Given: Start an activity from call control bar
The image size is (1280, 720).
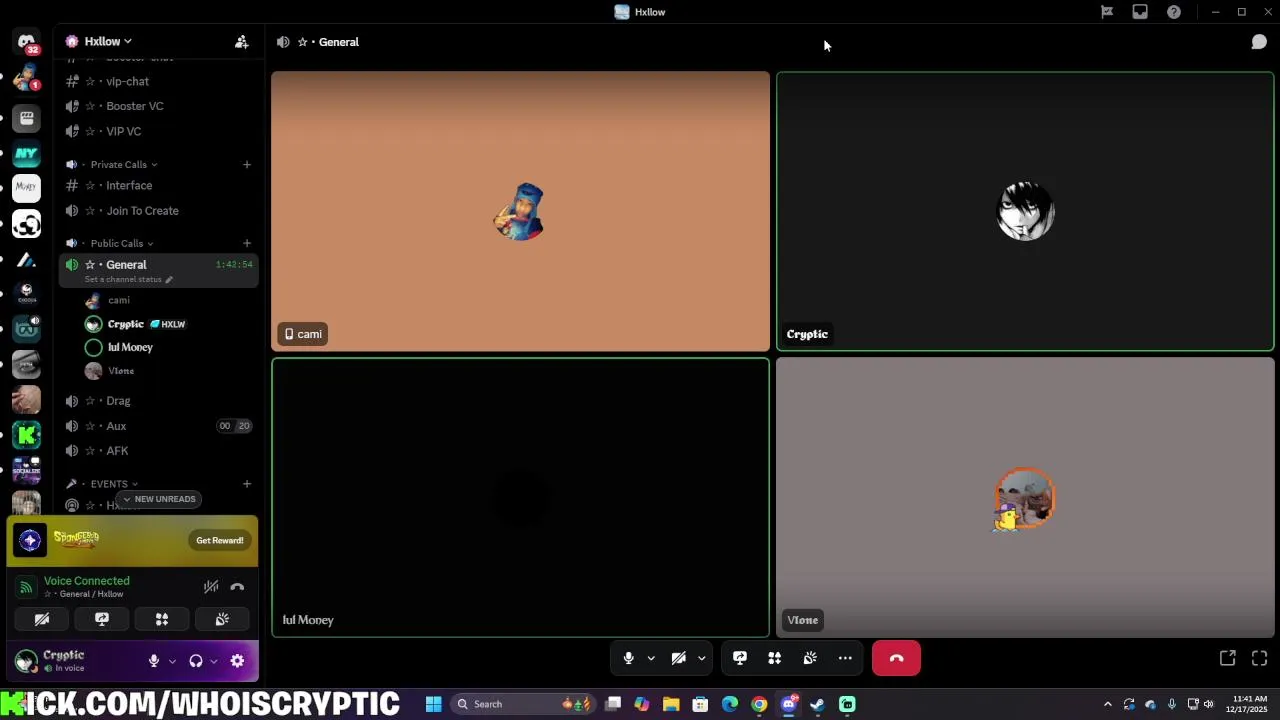Looking at the screenshot, I should pyautogui.click(x=774, y=658).
